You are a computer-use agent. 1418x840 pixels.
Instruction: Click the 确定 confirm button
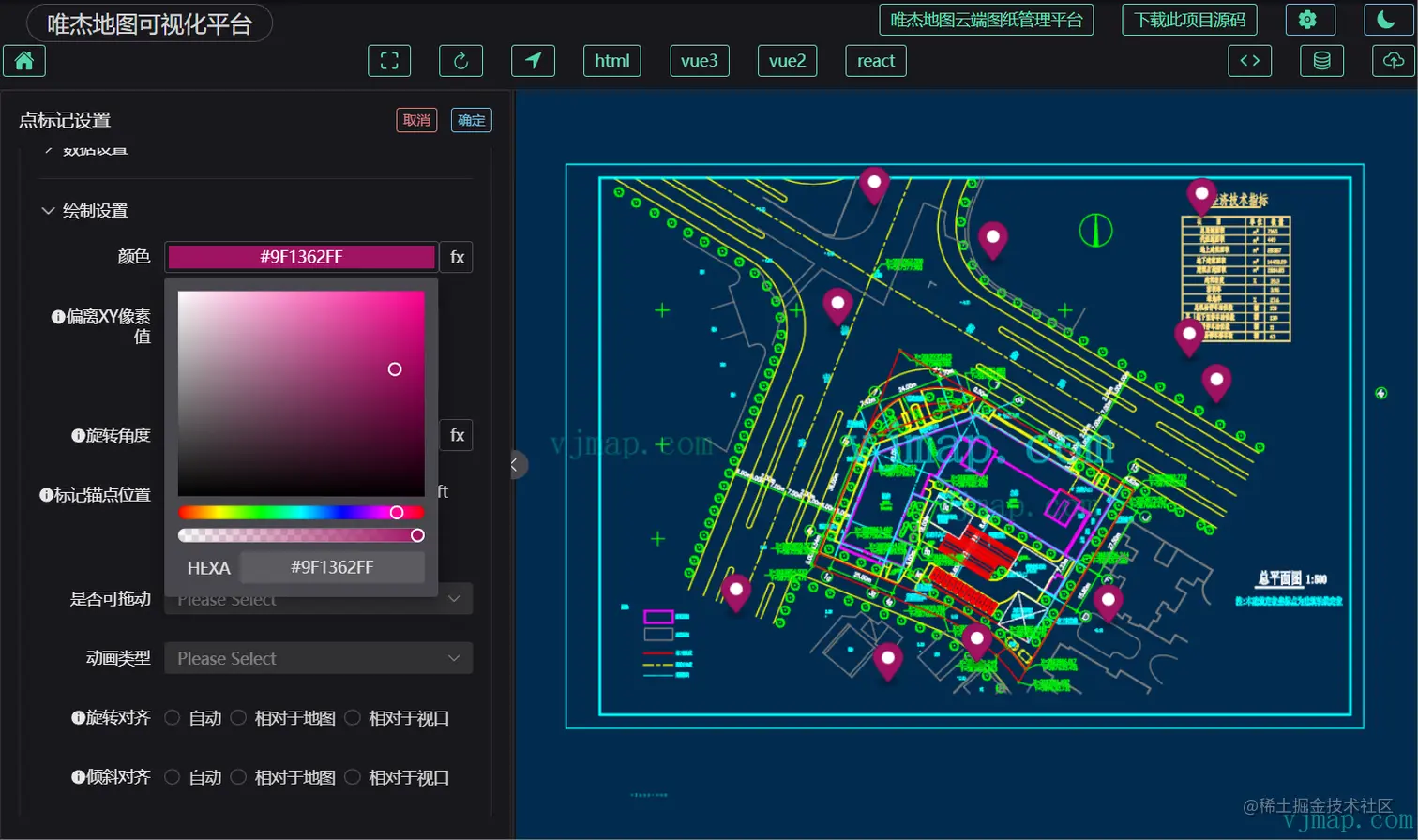tap(472, 120)
